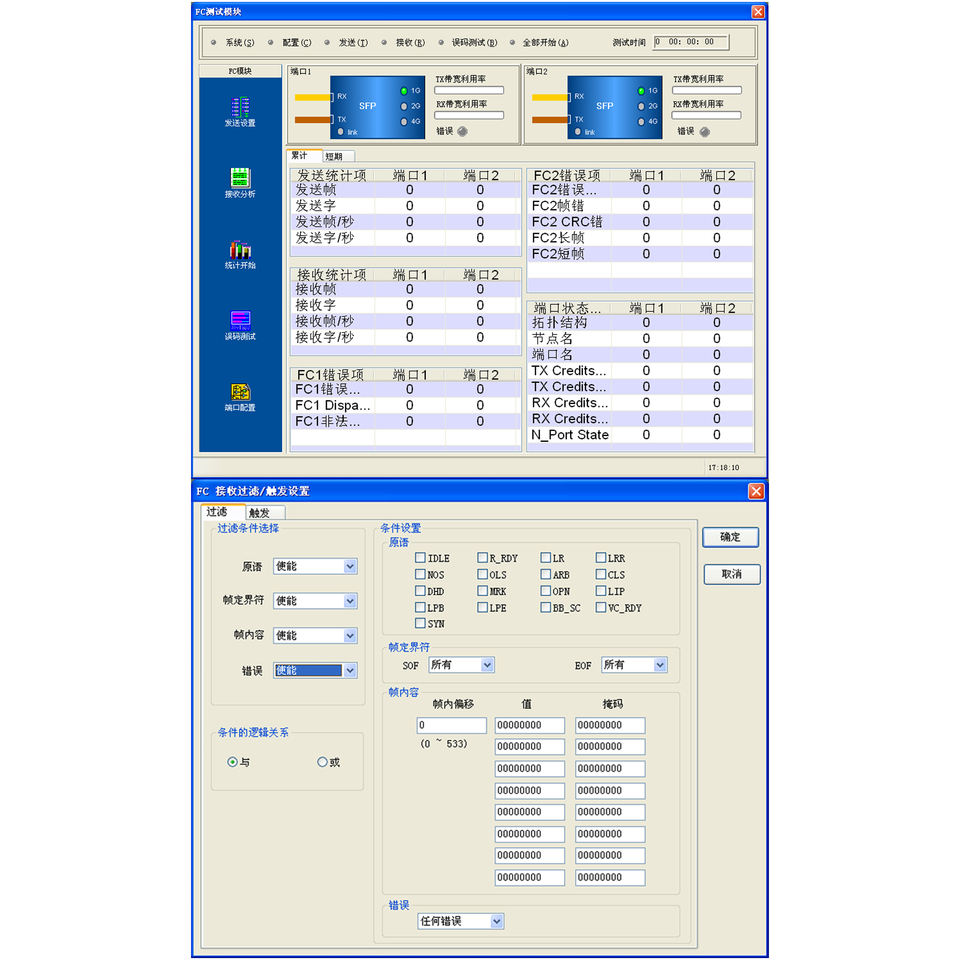960x960 pixels.
Task: Click the port 1 1G speed indicator
Action: (x=404, y=91)
